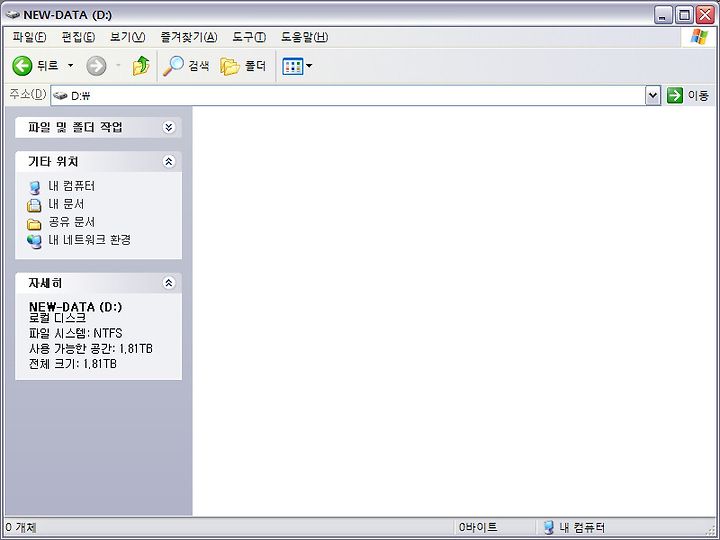The image size is (720, 540).
Task: Expand the Views dropdown arrow
Action: [309, 66]
